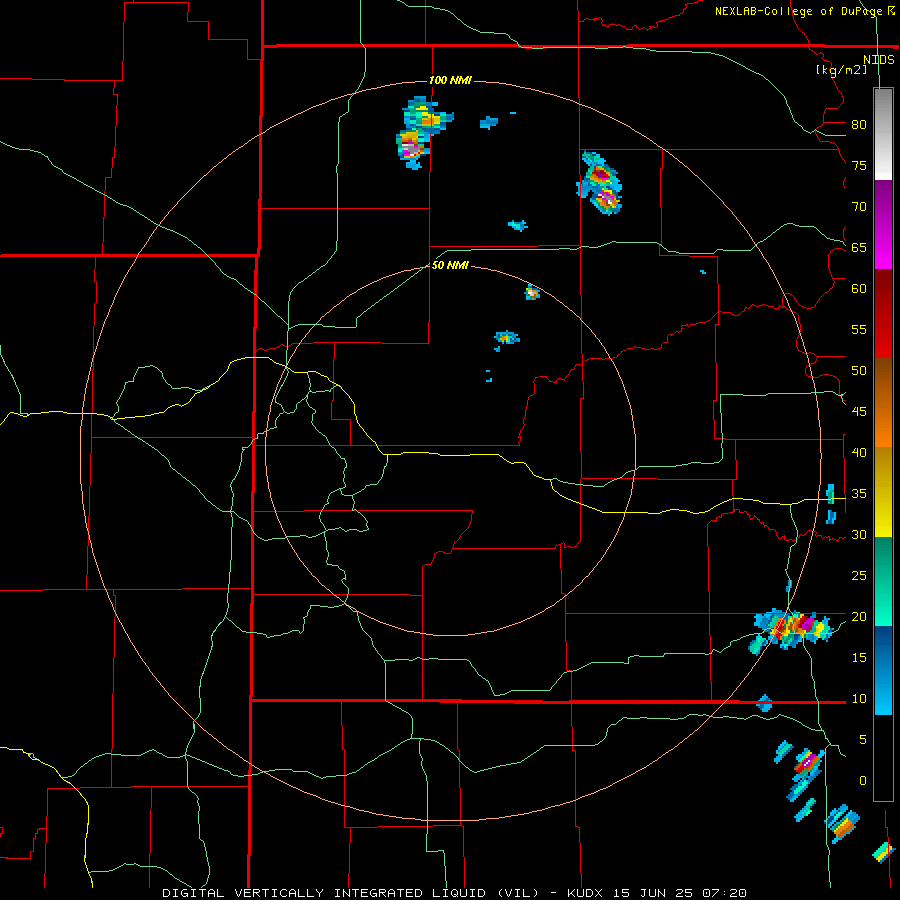Select the 65 tick label on the legend
The image size is (900, 900).
coord(859,247)
